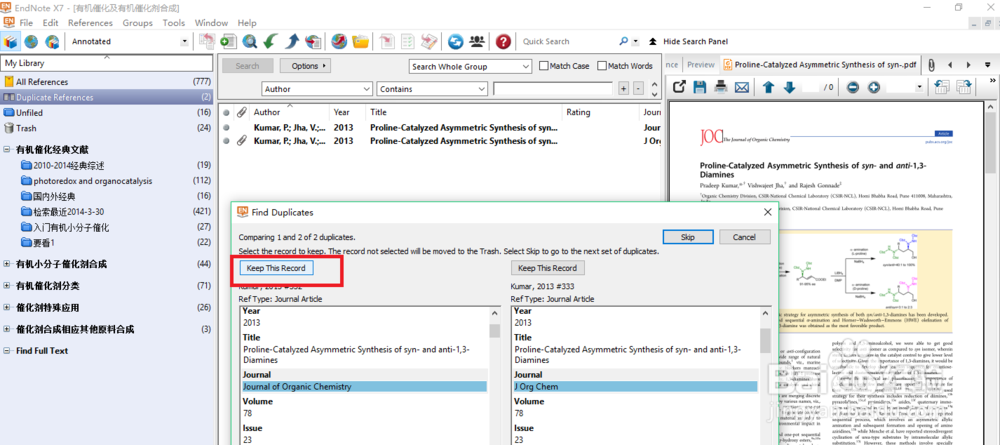
Task: Click the blue Export arrow icon
Action: click(x=292, y=41)
